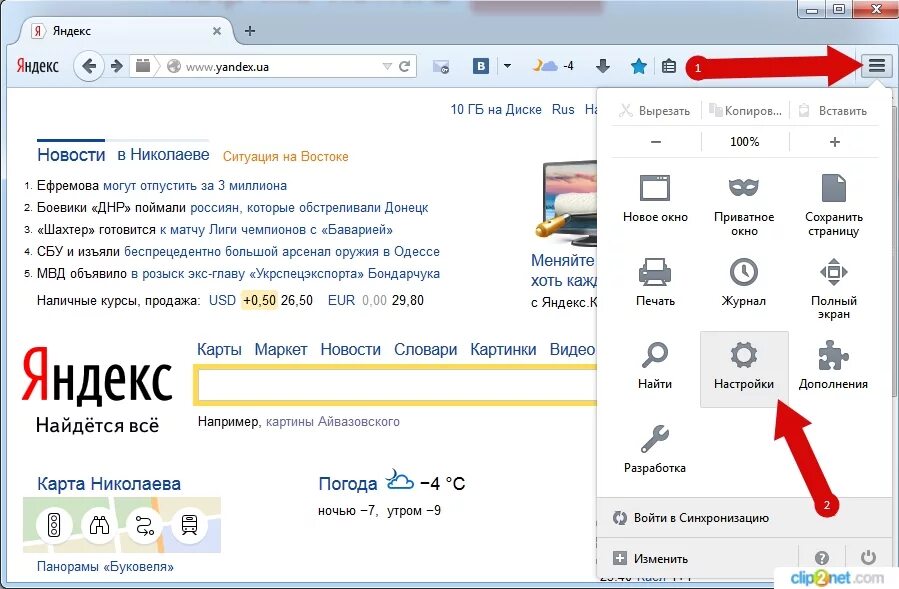This screenshot has width=899, height=589.
Task: Click the USD exchange rate link
Action: tap(222, 300)
